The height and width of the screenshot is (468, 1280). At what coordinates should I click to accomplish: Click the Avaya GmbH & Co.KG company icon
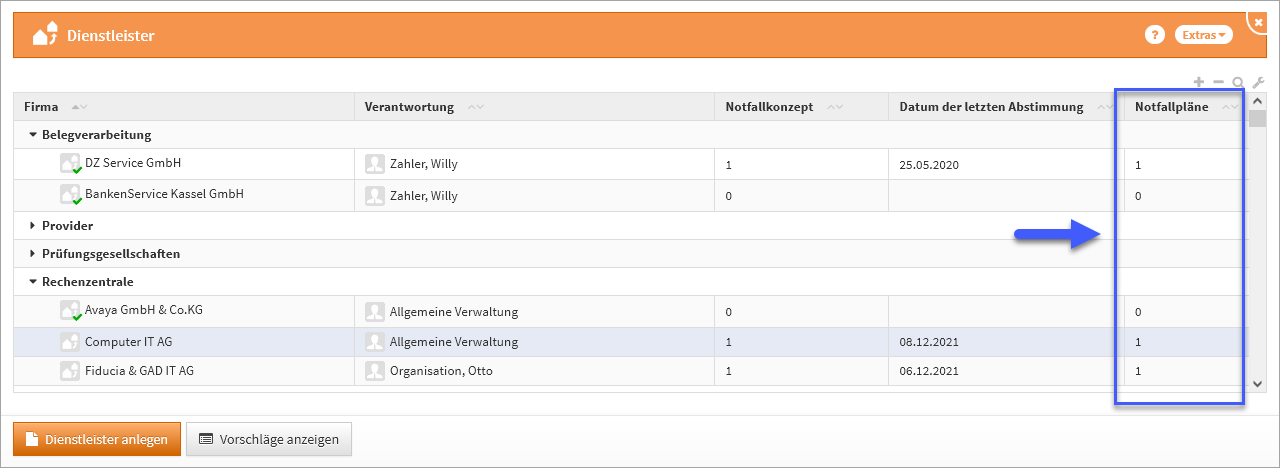(x=70, y=311)
